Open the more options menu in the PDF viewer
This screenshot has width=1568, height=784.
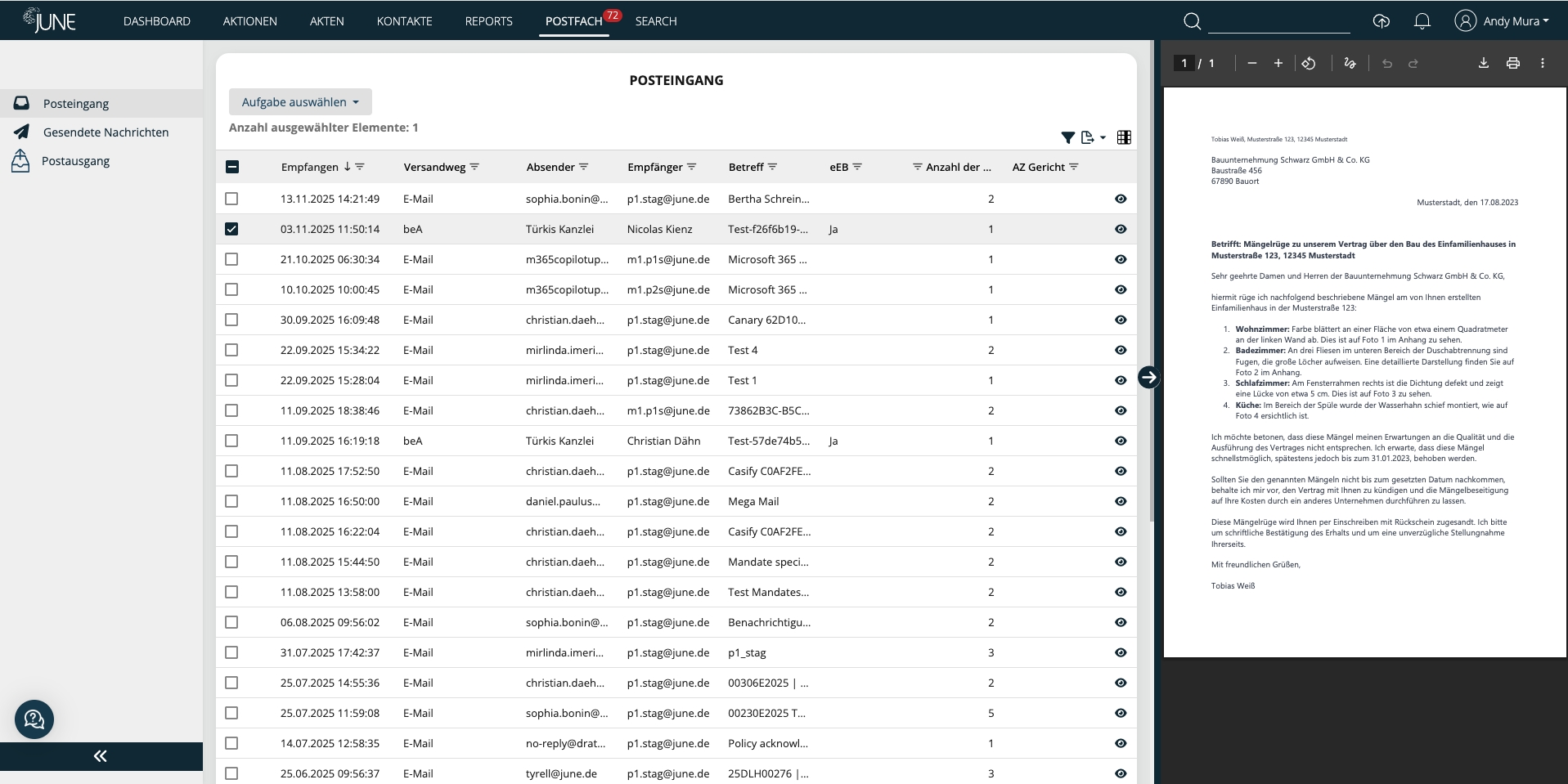click(x=1543, y=63)
